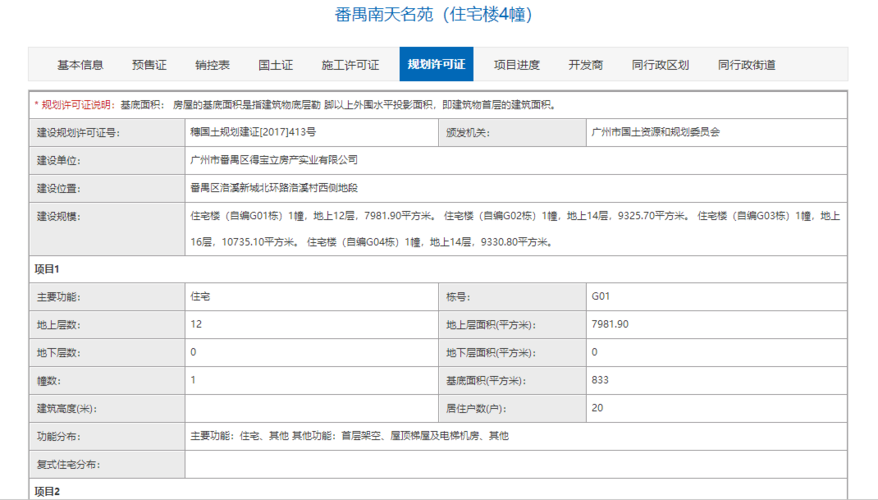Image resolution: width=878 pixels, height=500 pixels.
Task: Click the issuing authority 广州市国土资源和规划委员会
Action: [x=655, y=132]
